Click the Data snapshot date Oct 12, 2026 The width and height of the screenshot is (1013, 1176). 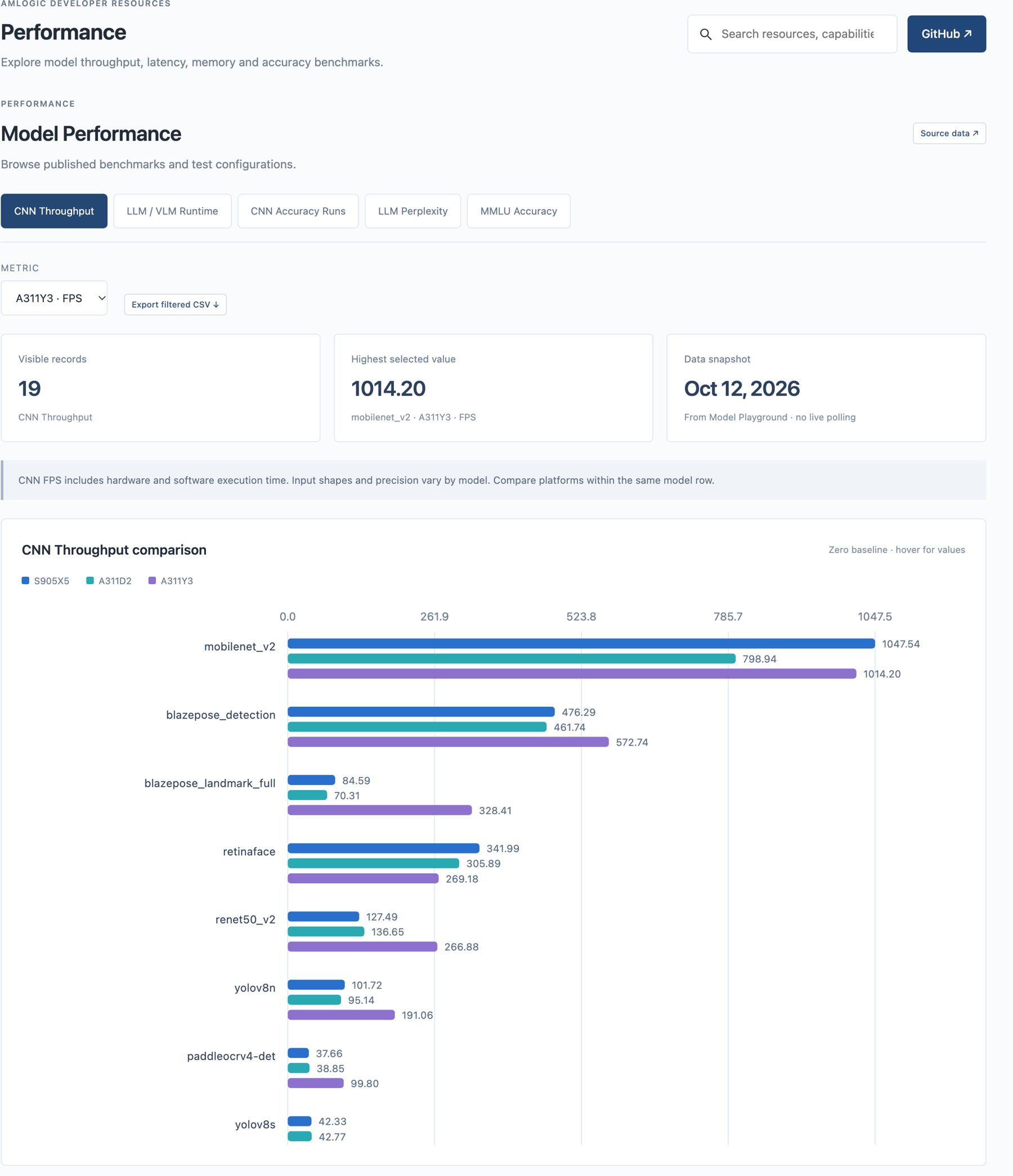point(742,389)
